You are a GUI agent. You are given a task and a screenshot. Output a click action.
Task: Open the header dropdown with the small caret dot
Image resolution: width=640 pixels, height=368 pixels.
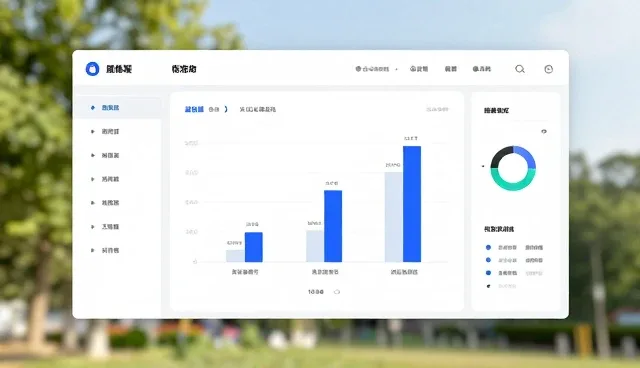[375, 69]
